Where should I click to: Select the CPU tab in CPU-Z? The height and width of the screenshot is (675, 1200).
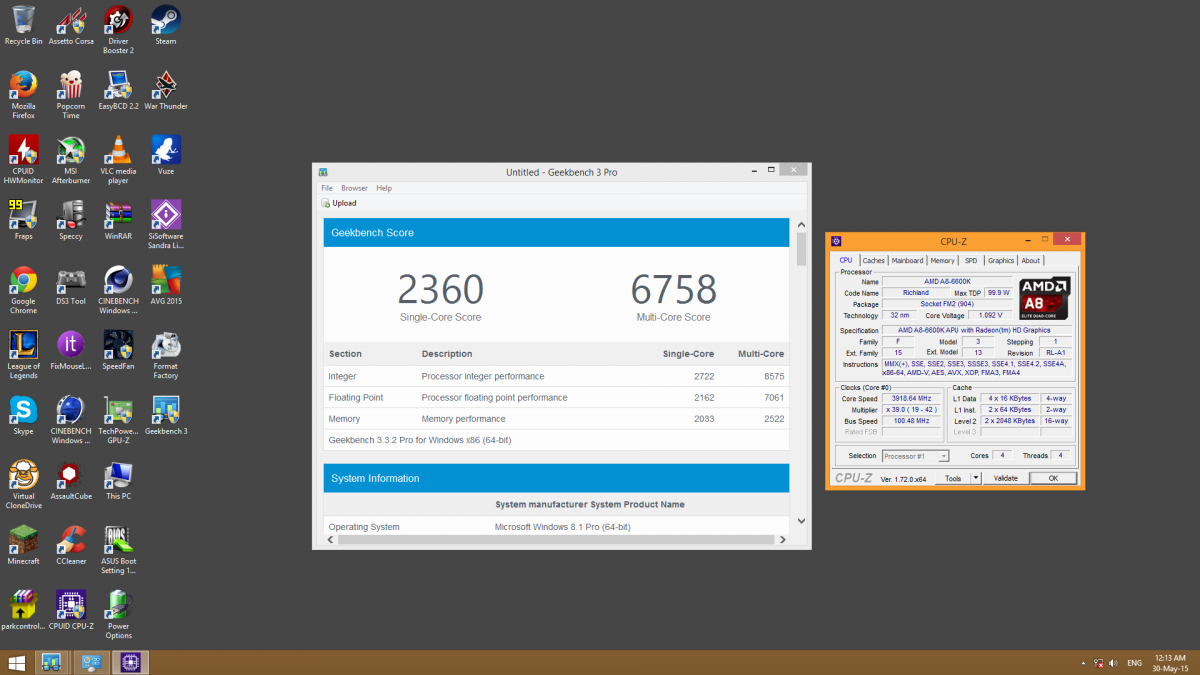point(846,260)
